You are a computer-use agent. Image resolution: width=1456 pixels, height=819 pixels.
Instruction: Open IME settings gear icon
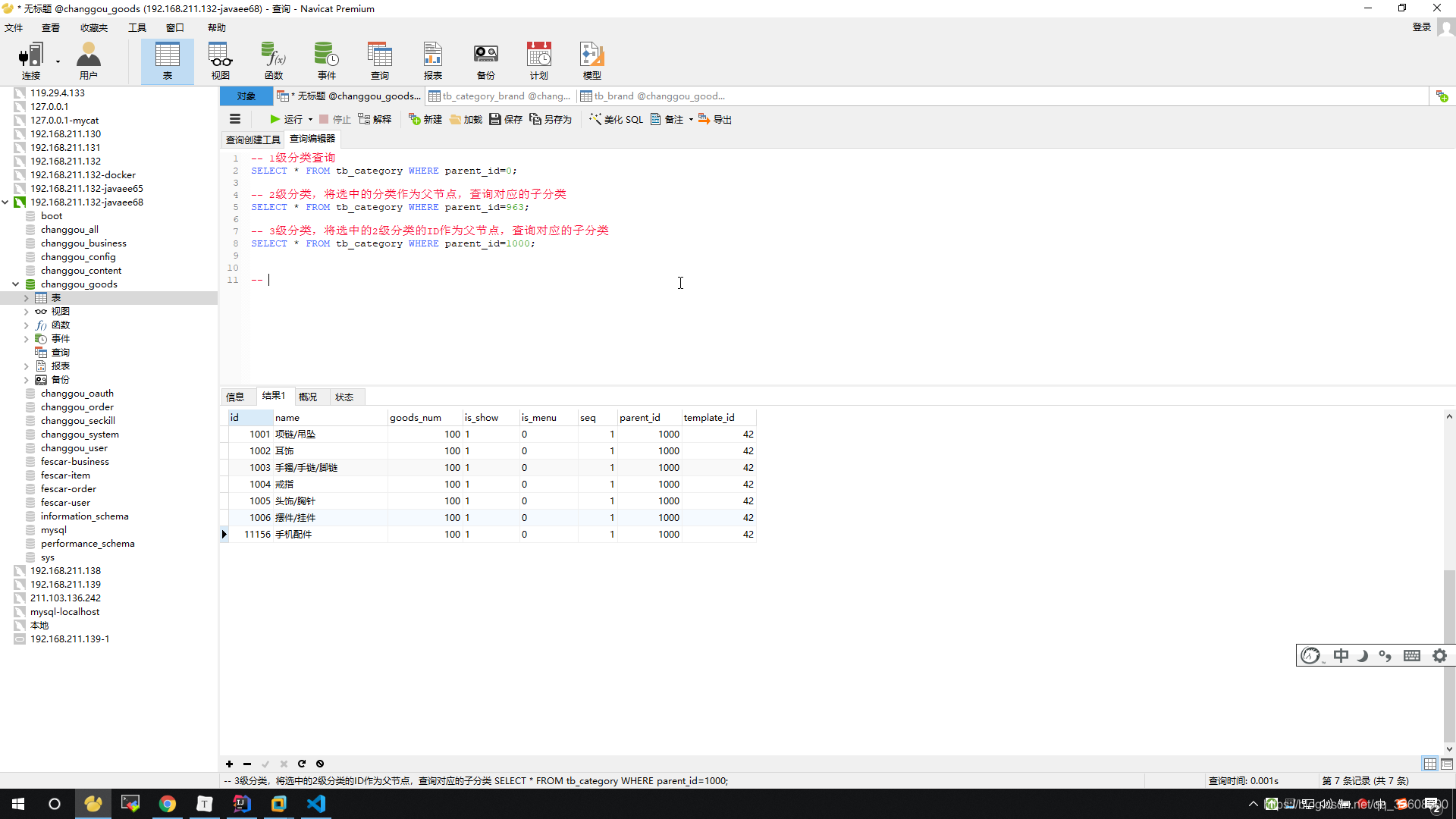[x=1439, y=655]
